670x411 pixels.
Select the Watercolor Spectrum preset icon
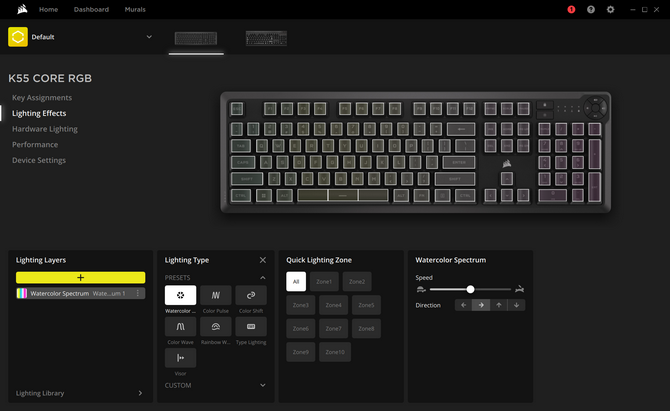tap(180, 295)
